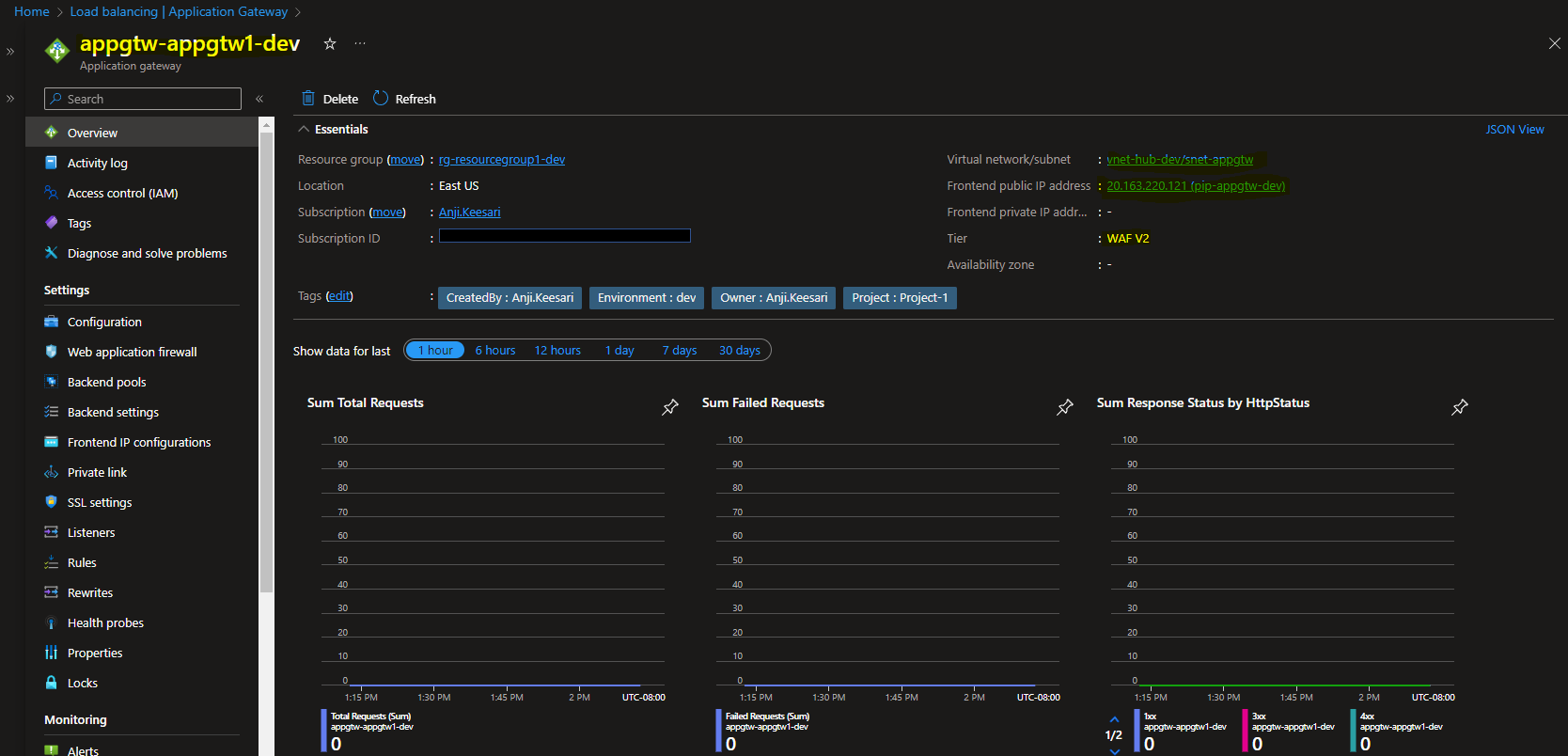The image size is (1568, 756).
Task: Select the 7 days time range
Action: coord(680,350)
